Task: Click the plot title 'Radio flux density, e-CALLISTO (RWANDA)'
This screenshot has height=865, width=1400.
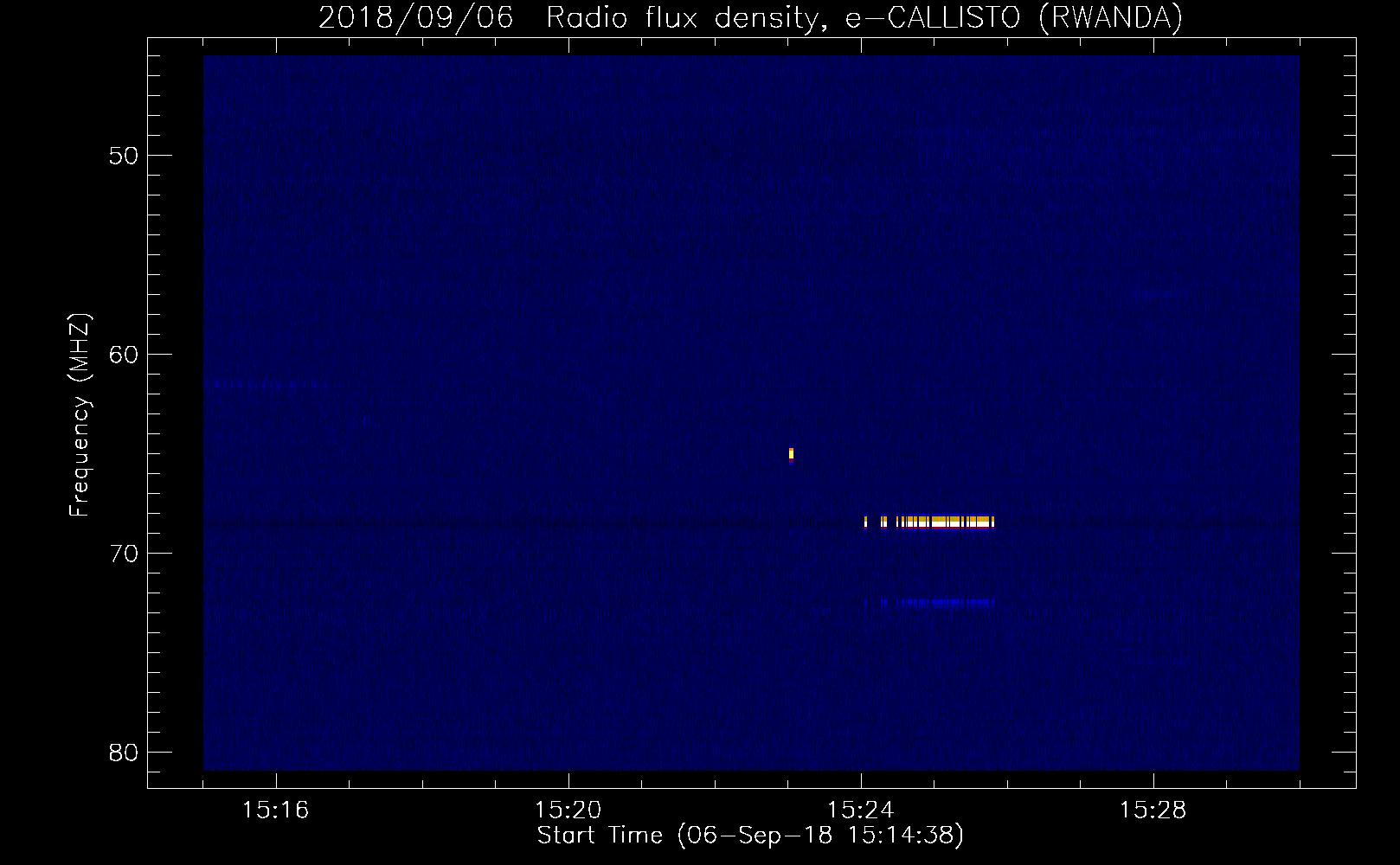Action: tap(864, 17)
